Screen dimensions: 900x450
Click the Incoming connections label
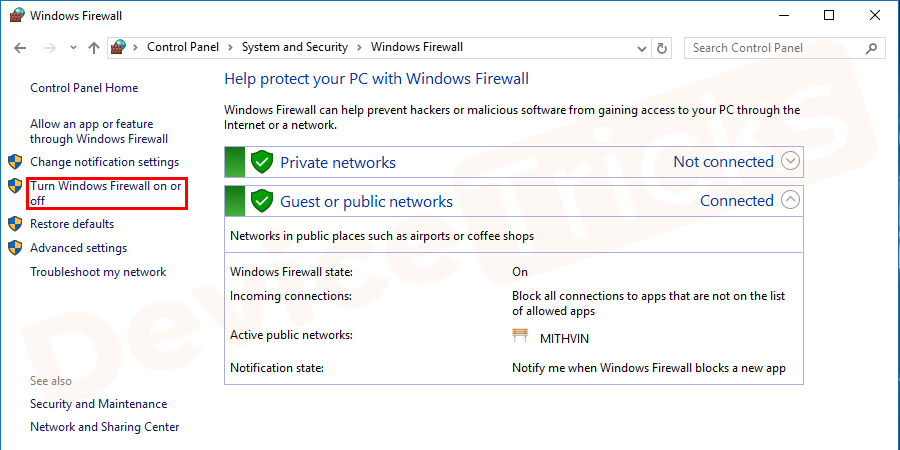point(290,296)
